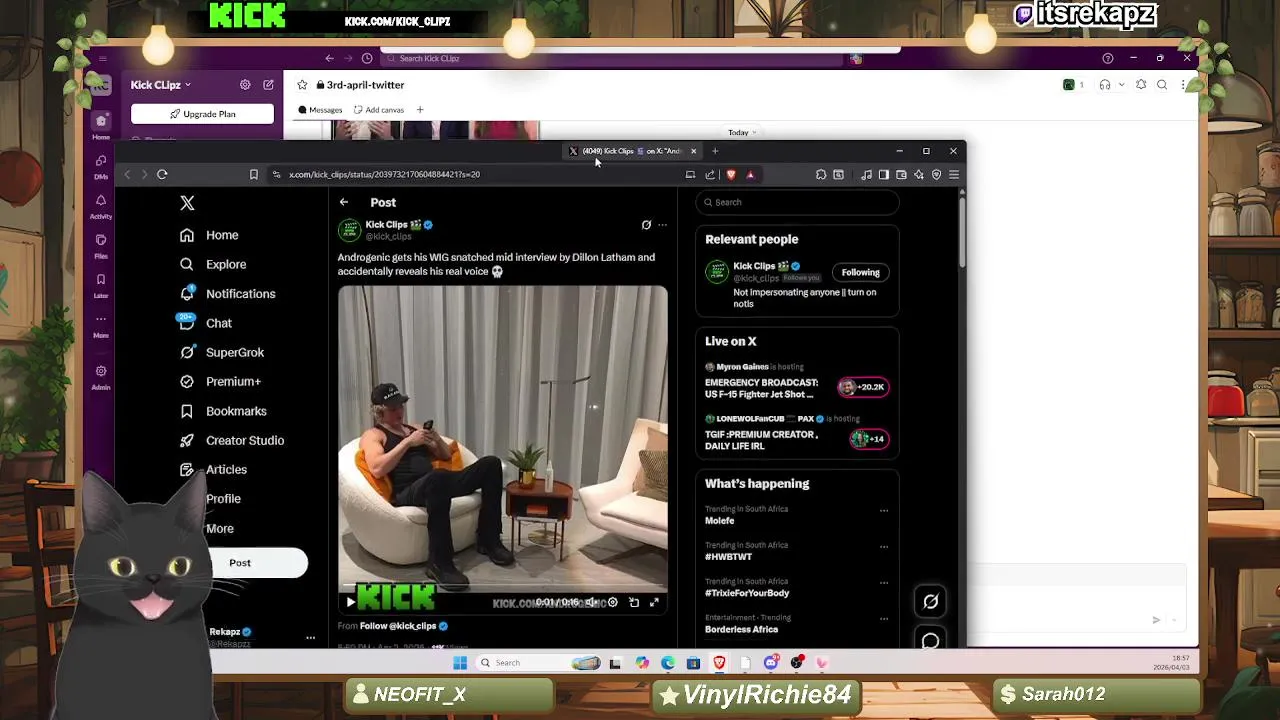Open Windows Start menu

460,662
